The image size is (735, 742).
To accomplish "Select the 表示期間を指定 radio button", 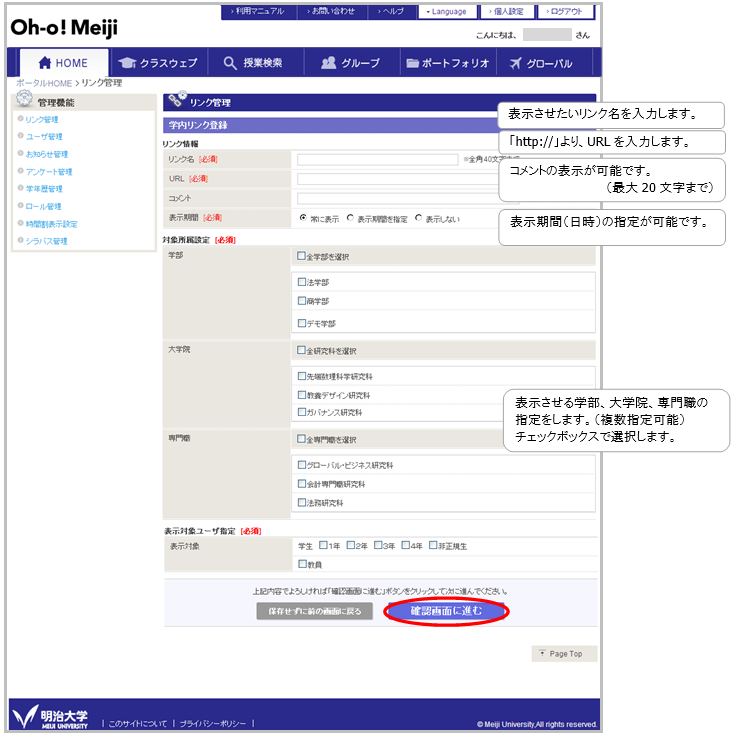I will [x=350, y=218].
